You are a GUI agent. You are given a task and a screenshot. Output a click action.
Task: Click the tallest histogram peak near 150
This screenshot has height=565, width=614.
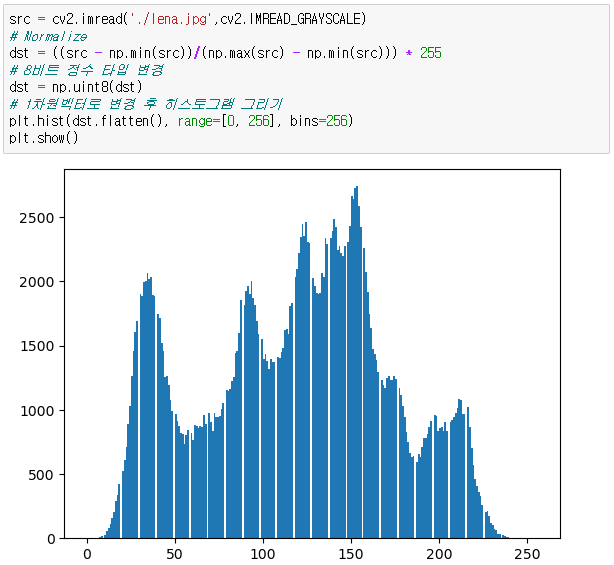(x=355, y=362)
